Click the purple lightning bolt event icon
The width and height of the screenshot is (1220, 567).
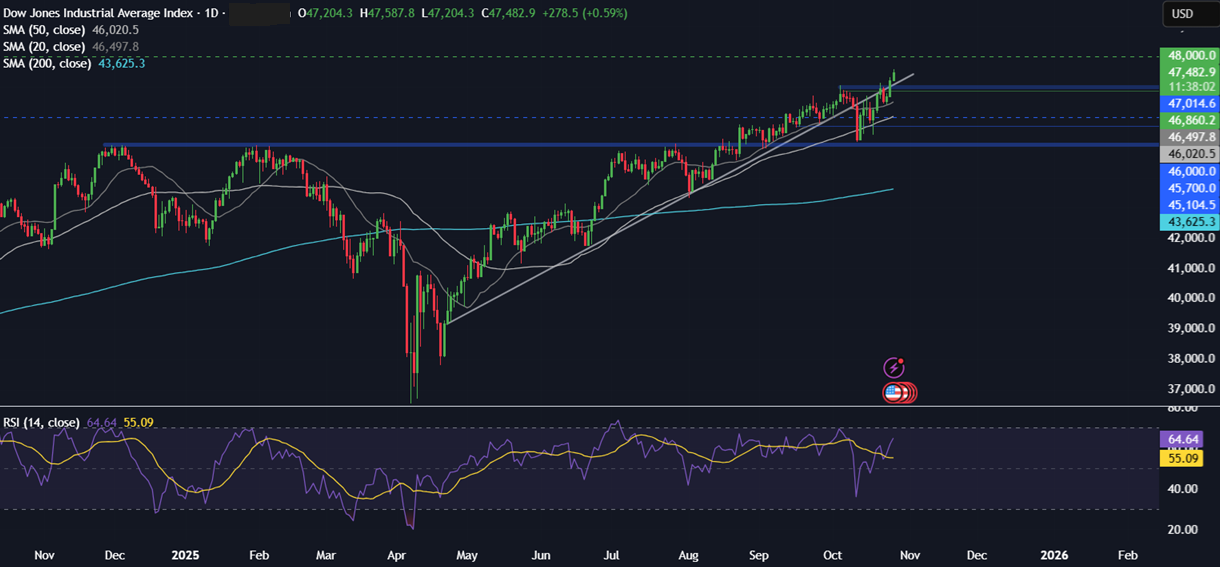[894, 368]
